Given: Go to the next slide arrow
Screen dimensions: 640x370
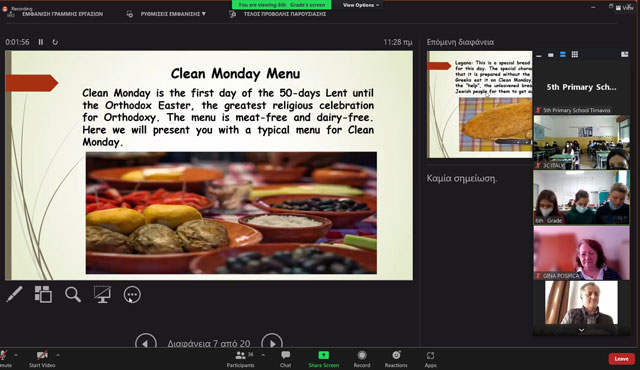Looking at the screenshot, I should tap(272, 342).
